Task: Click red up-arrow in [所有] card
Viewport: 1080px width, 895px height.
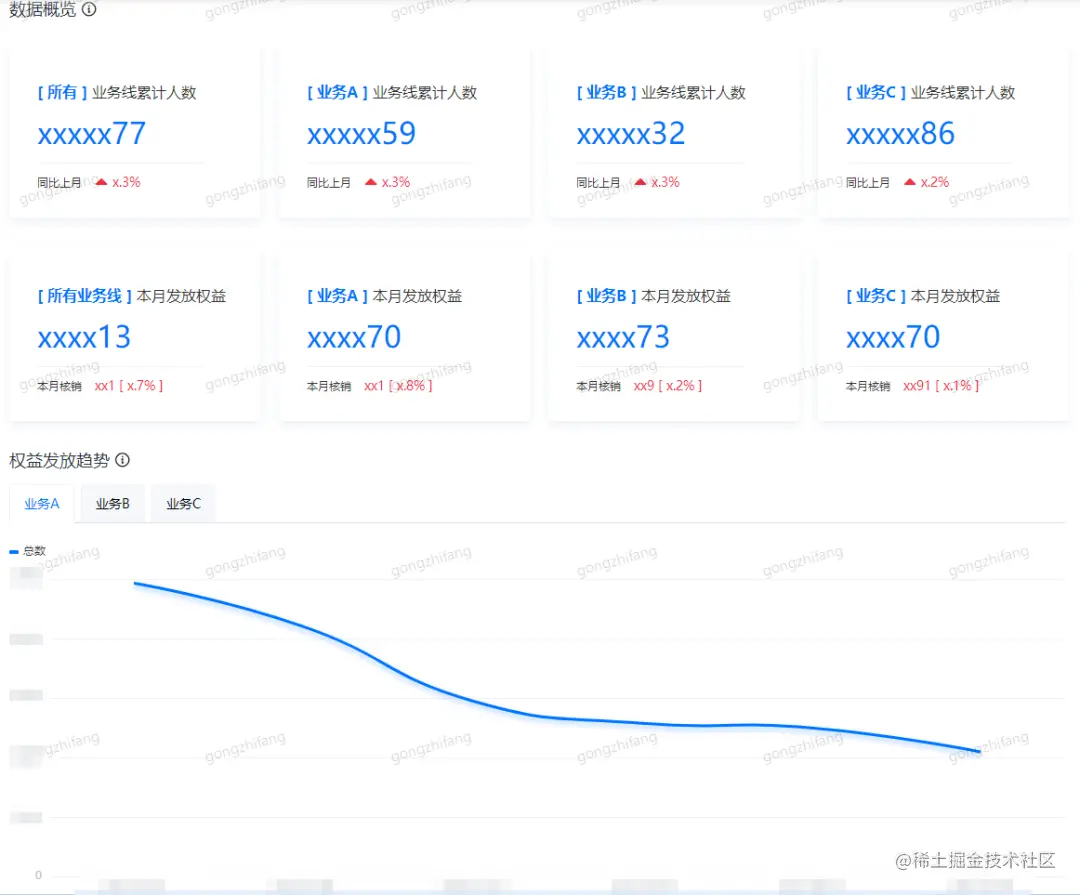Action: point(101,182)
